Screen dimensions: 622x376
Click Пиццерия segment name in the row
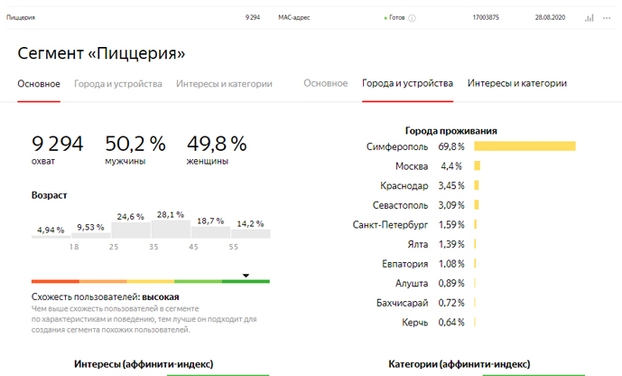(x=21, y=17)
